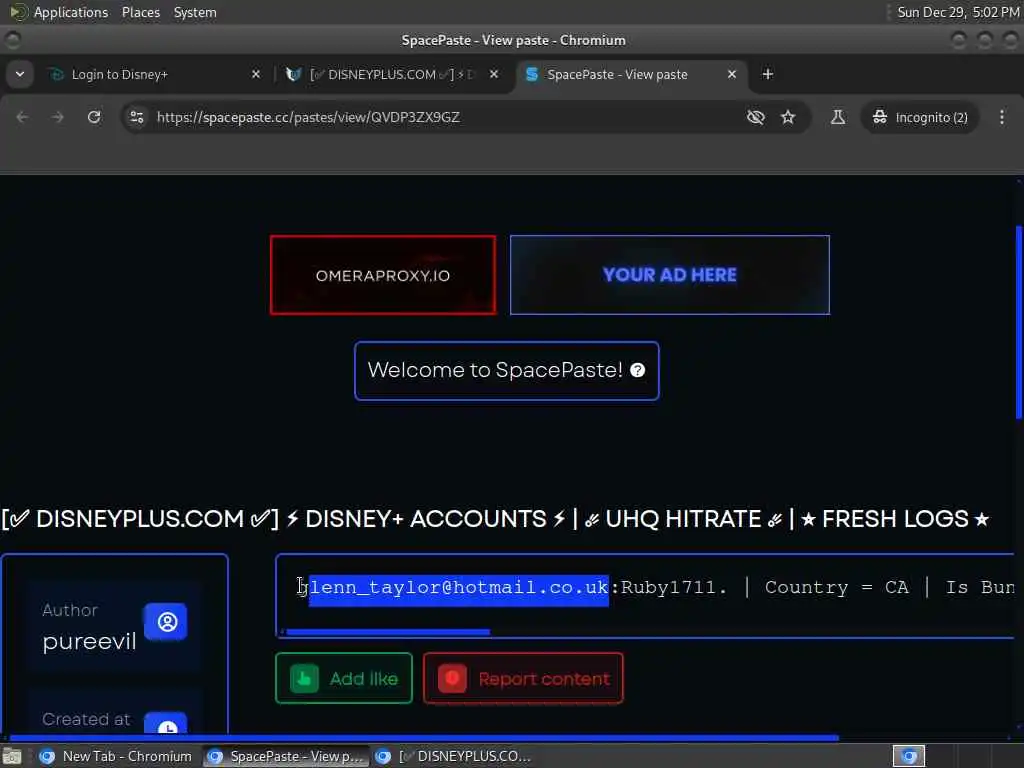The height and width of the screenshot is (768, 1024).
Task: Click the page vertical scrollbar thumb
Action: tap(1019, 322)
